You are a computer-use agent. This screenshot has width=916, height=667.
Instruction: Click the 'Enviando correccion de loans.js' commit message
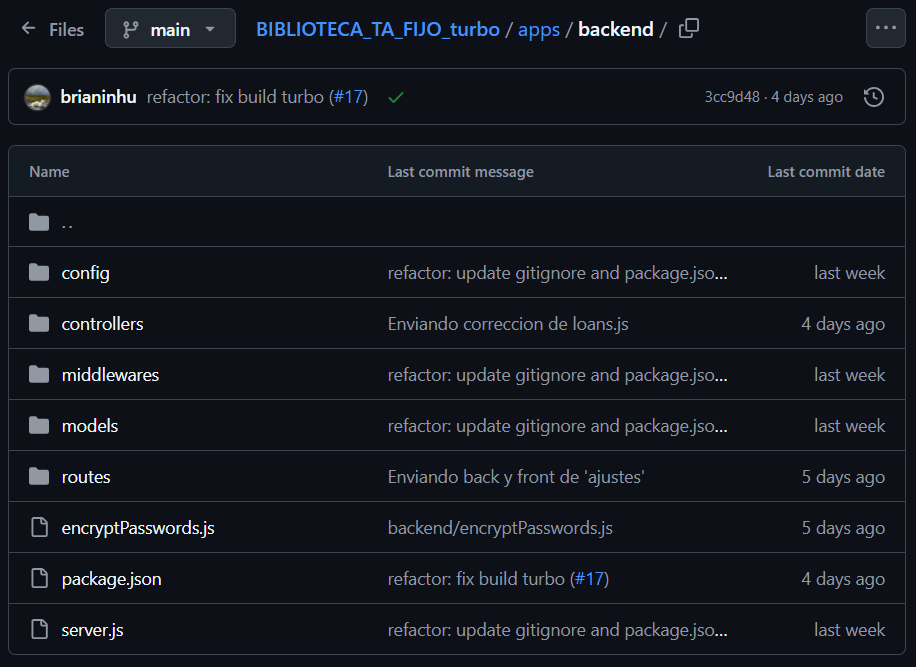[507, 324]
